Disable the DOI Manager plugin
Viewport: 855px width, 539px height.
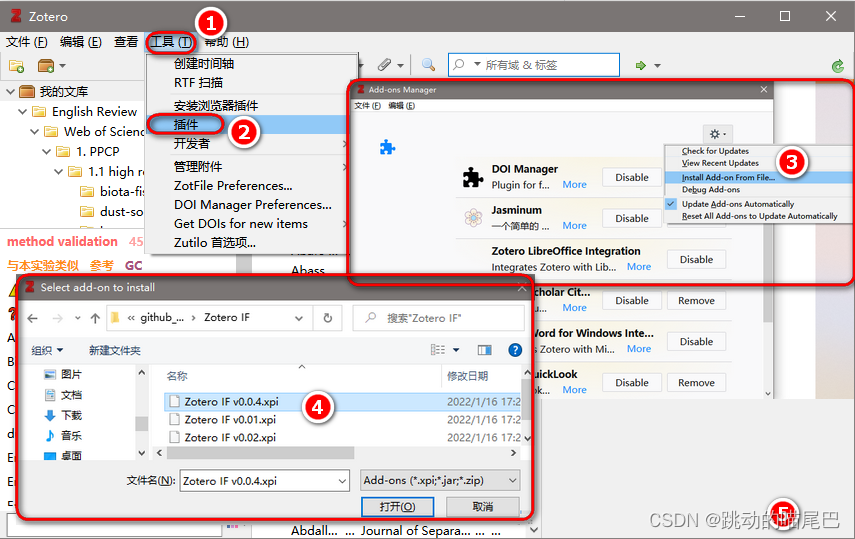[632, 177]
